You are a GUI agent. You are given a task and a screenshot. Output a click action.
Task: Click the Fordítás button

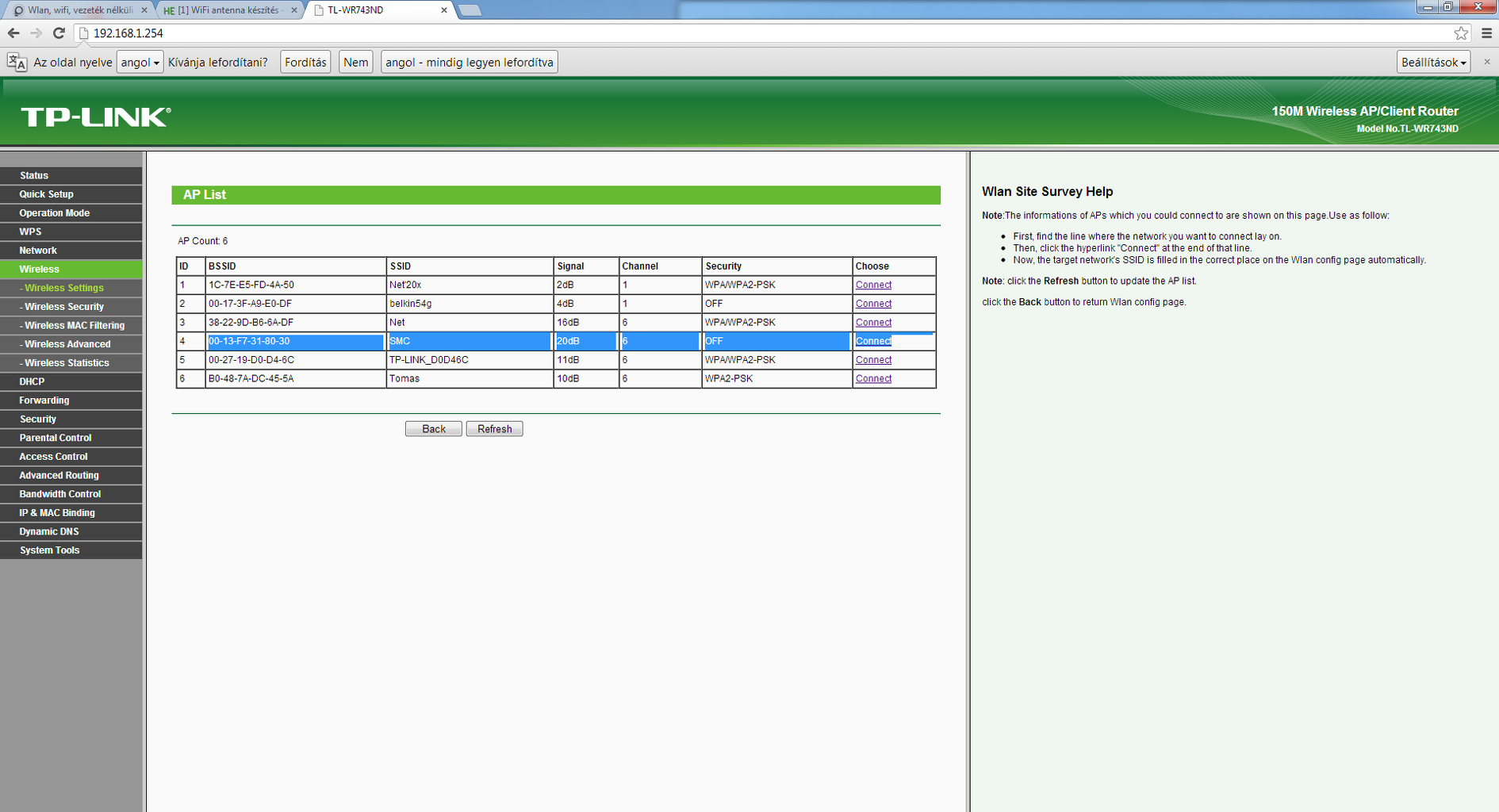[x=305, y=62]
